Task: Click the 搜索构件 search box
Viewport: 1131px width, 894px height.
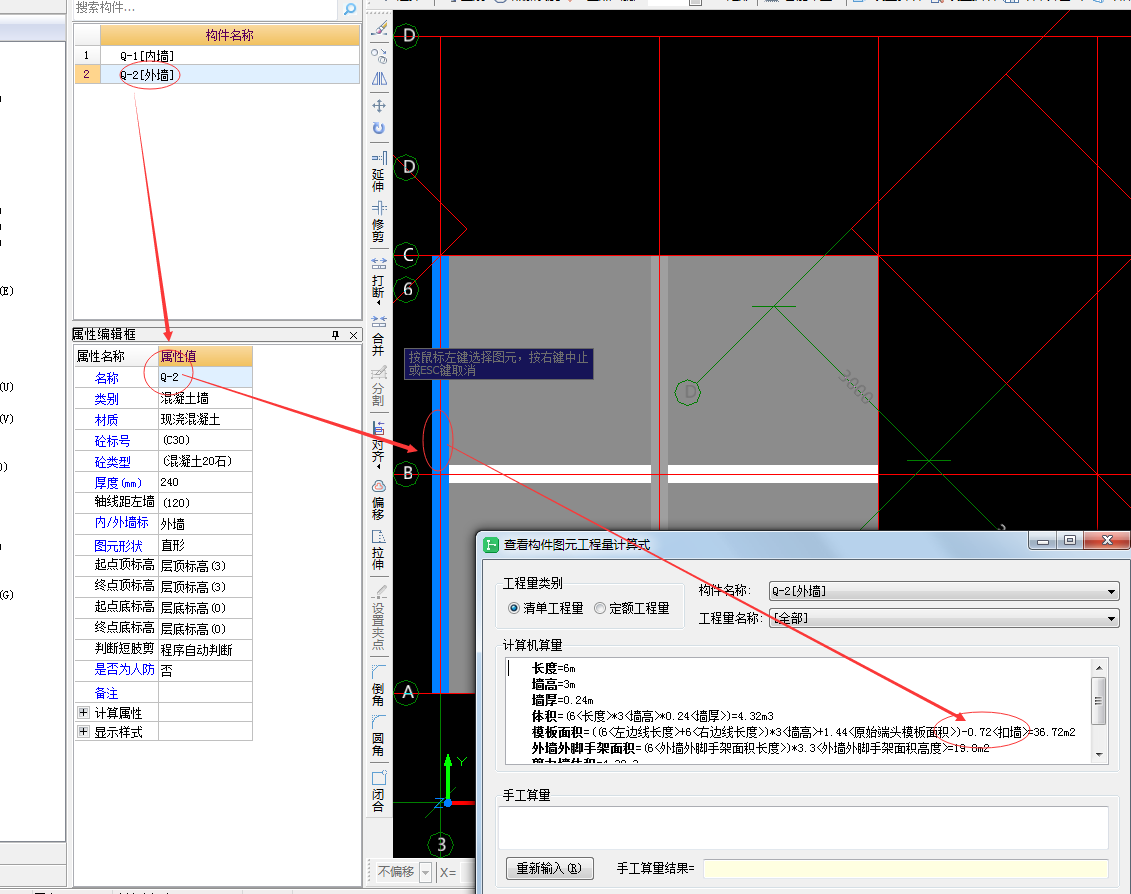Action: pyautogui.click(x=206, y=9)
